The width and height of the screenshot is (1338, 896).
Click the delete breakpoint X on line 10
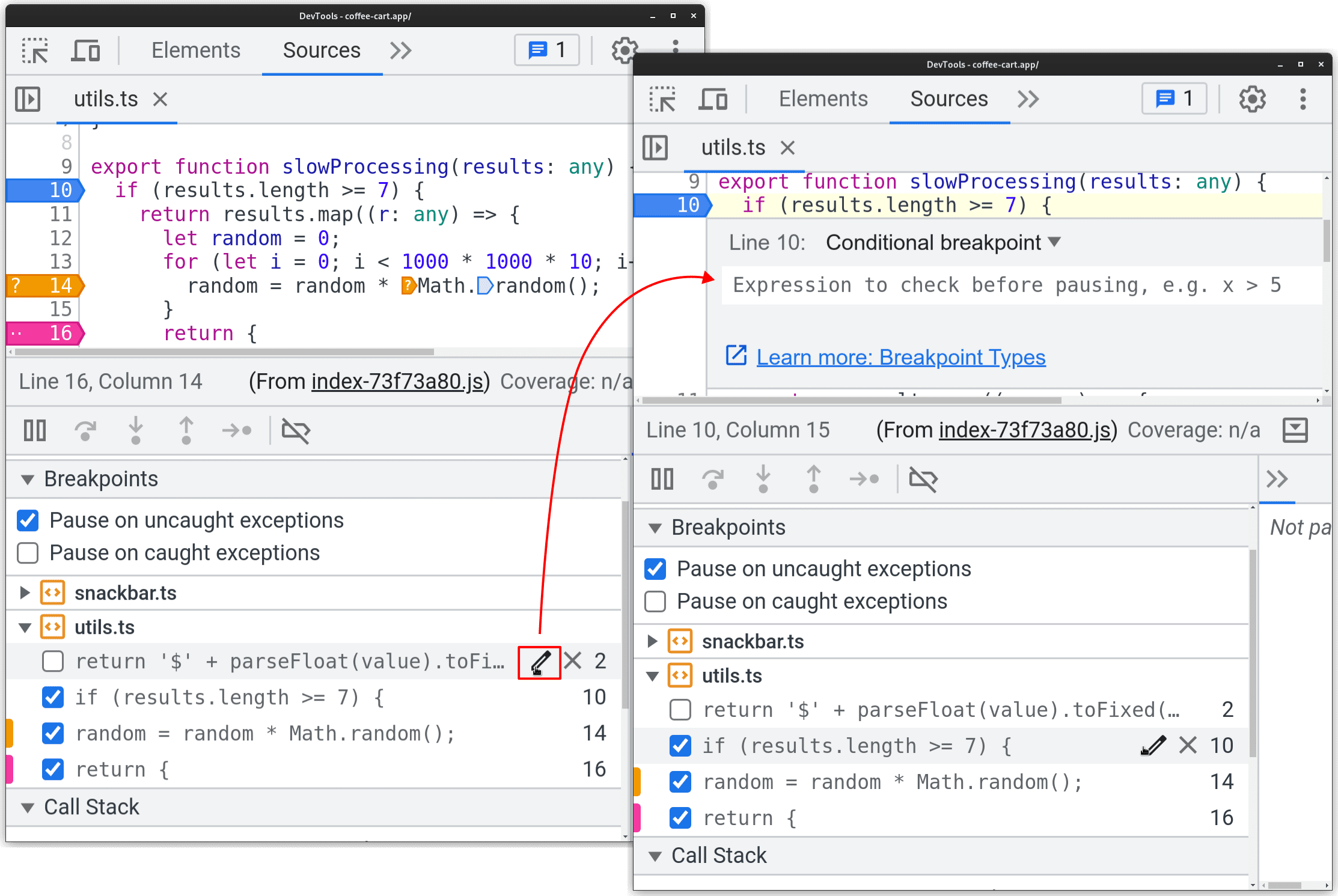click(x=1188, y=745)
